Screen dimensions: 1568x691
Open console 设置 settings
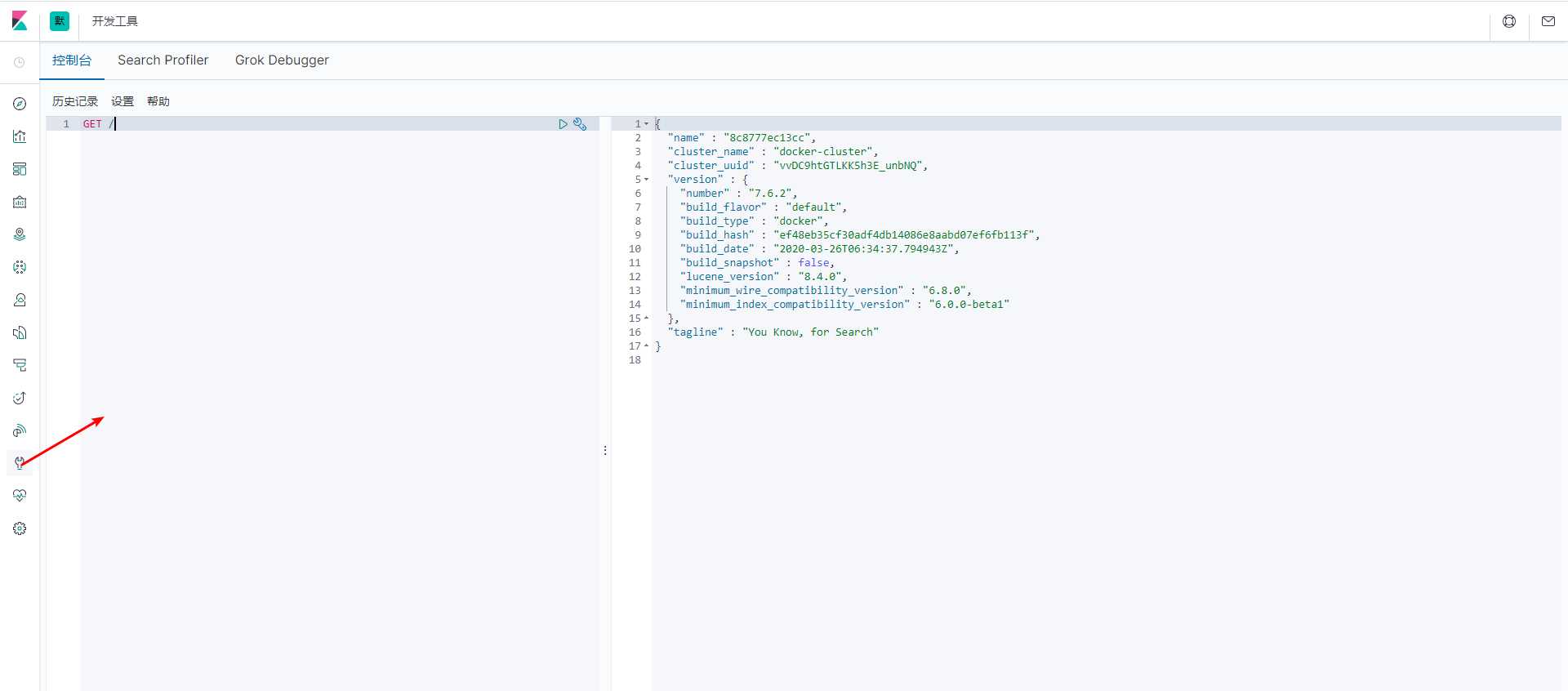122,101
